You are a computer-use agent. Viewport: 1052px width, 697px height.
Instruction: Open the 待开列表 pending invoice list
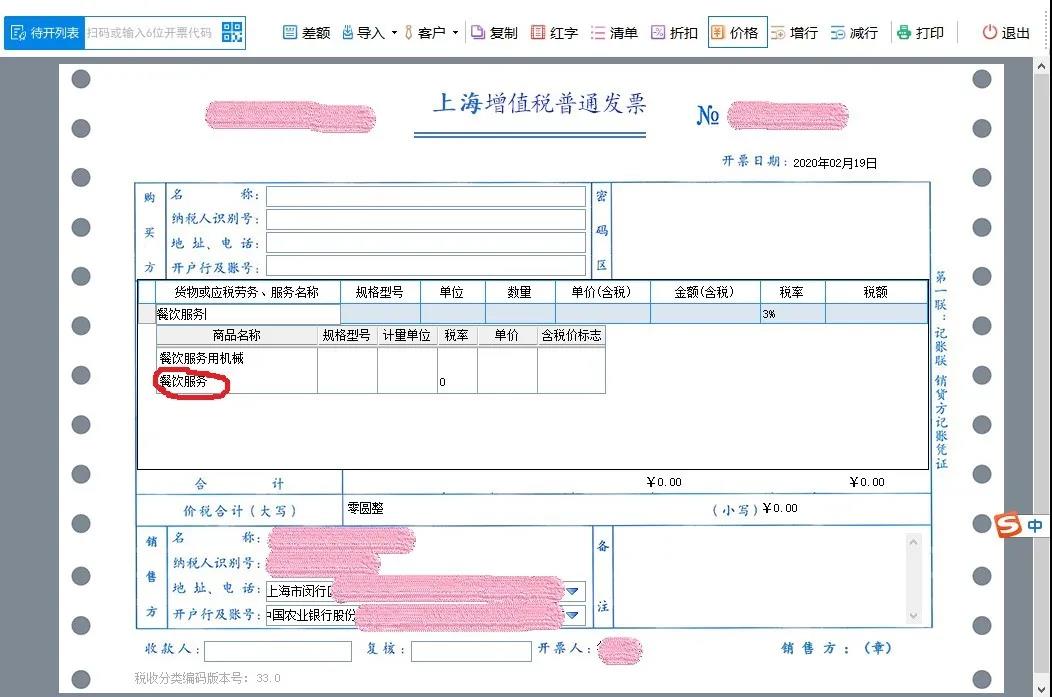click(x=44, y=32)
